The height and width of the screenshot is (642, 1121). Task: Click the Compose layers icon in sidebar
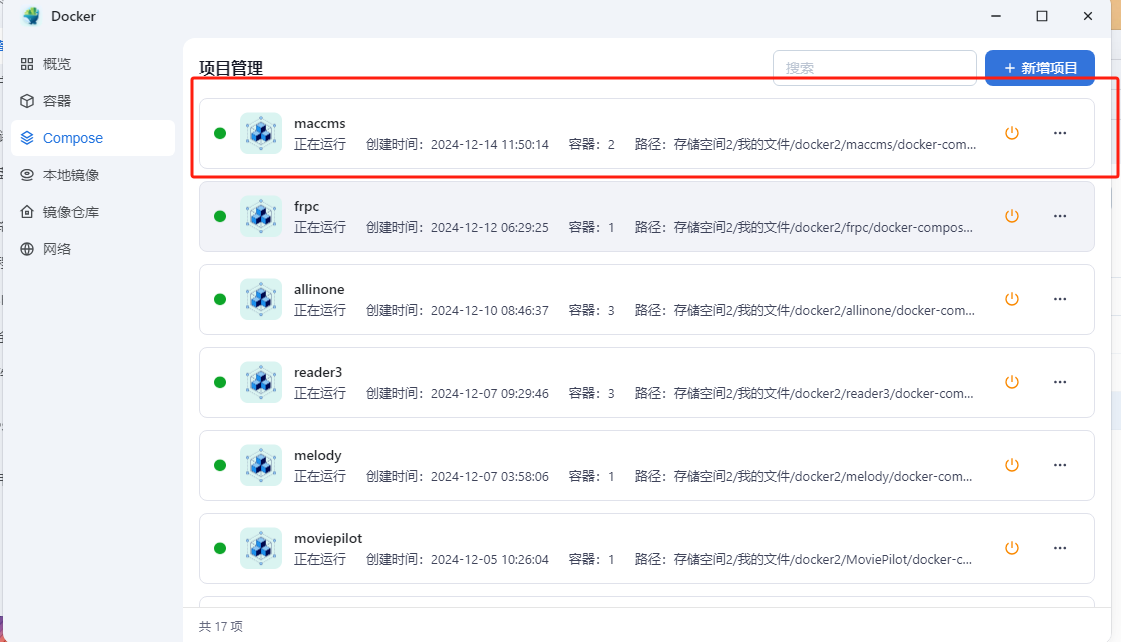[x=27, y=138]
